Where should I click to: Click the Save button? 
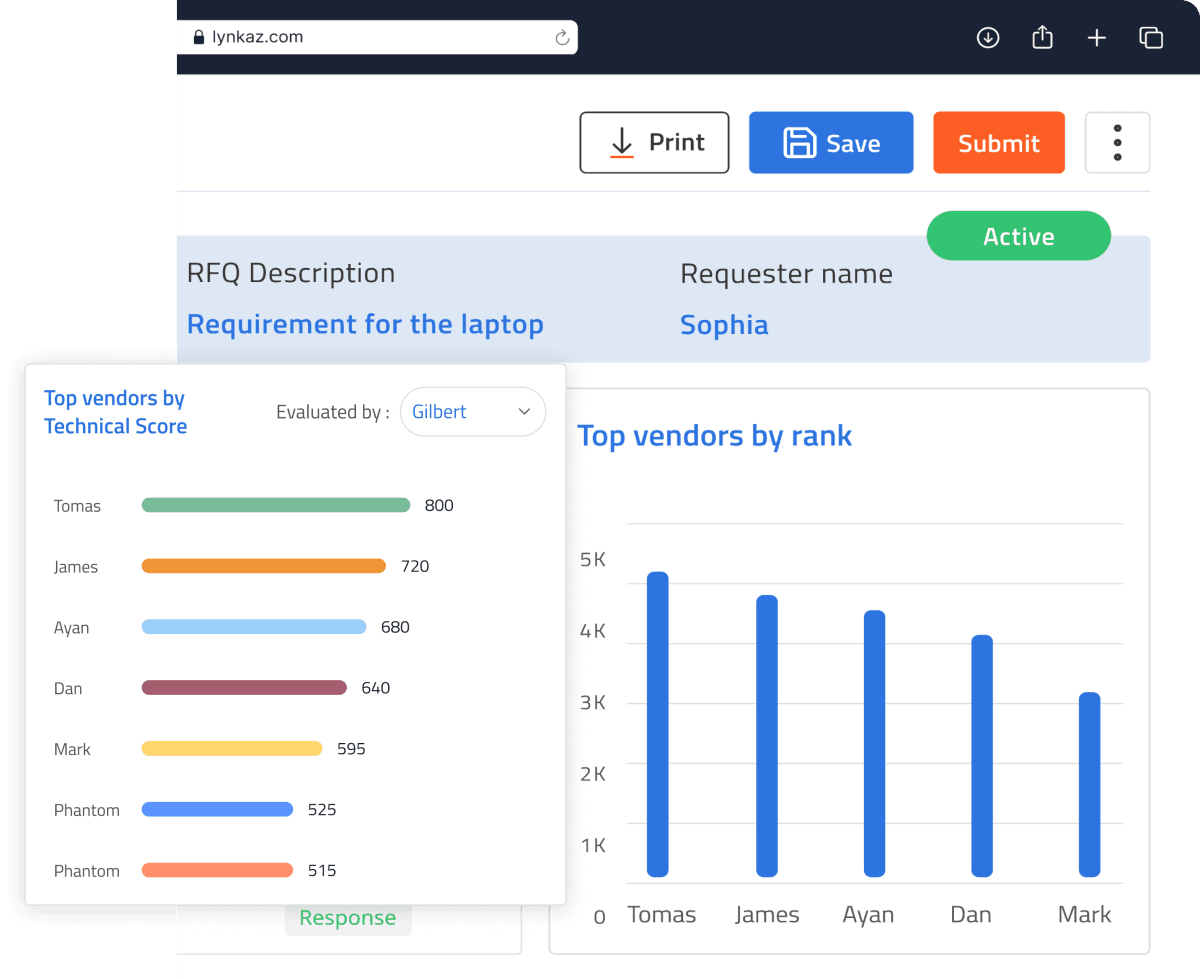point(831,143)
